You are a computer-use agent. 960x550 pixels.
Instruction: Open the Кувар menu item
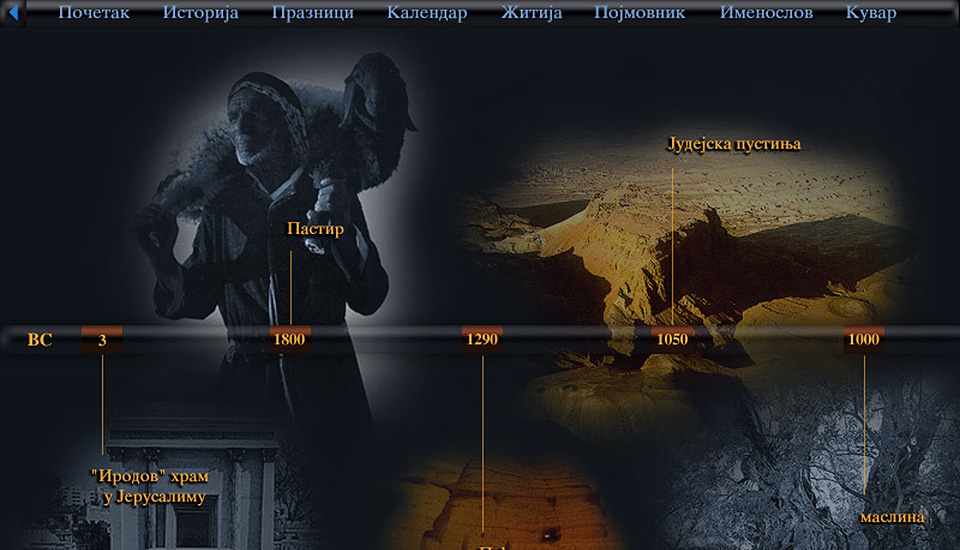click(871, 13)
